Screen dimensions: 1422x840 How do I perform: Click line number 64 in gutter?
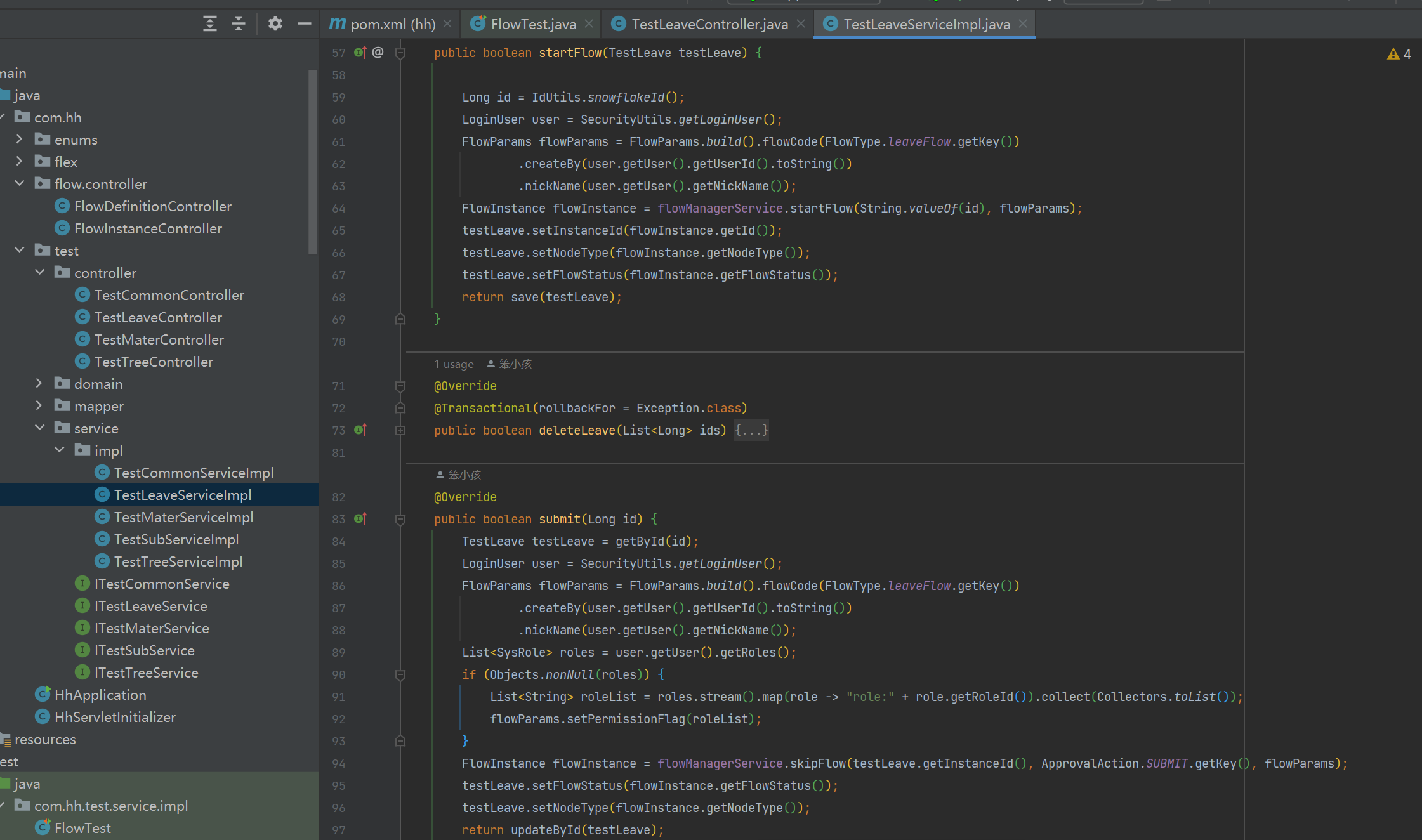click(339, 209)
